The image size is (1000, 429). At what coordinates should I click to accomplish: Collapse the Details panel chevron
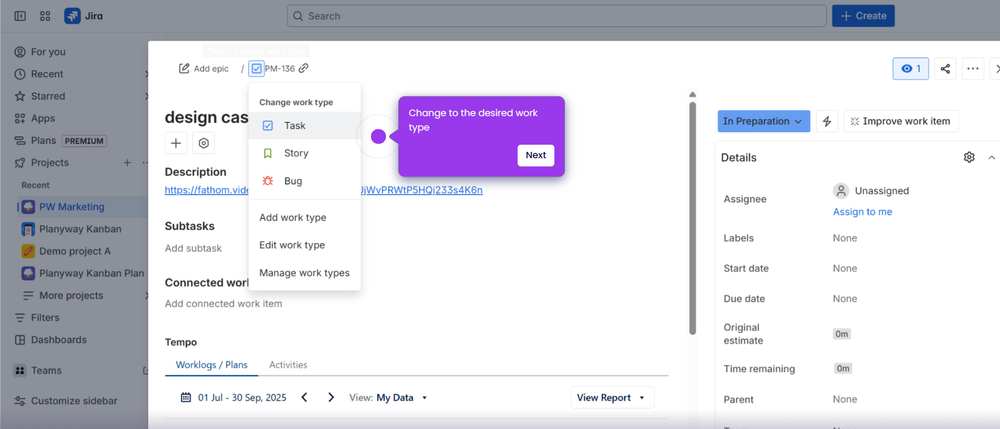(991, 158)
